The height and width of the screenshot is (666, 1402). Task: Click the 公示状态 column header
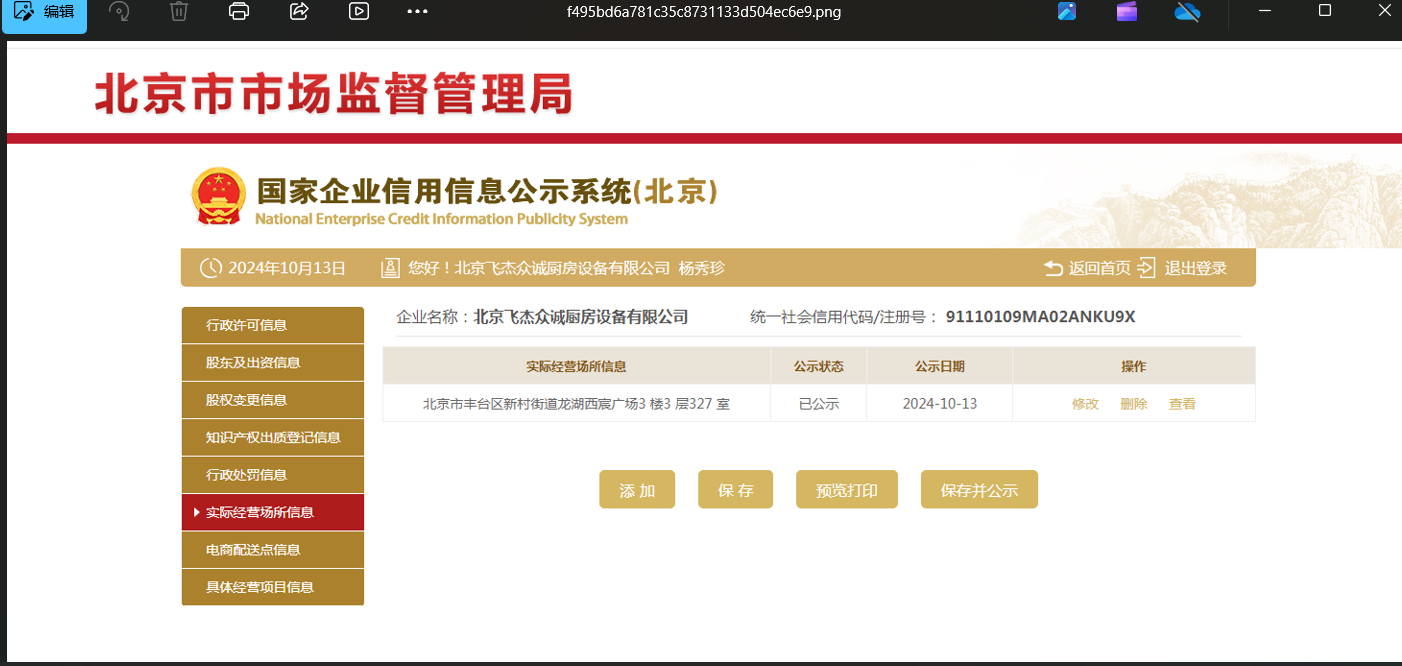click(x=819, y=366)
